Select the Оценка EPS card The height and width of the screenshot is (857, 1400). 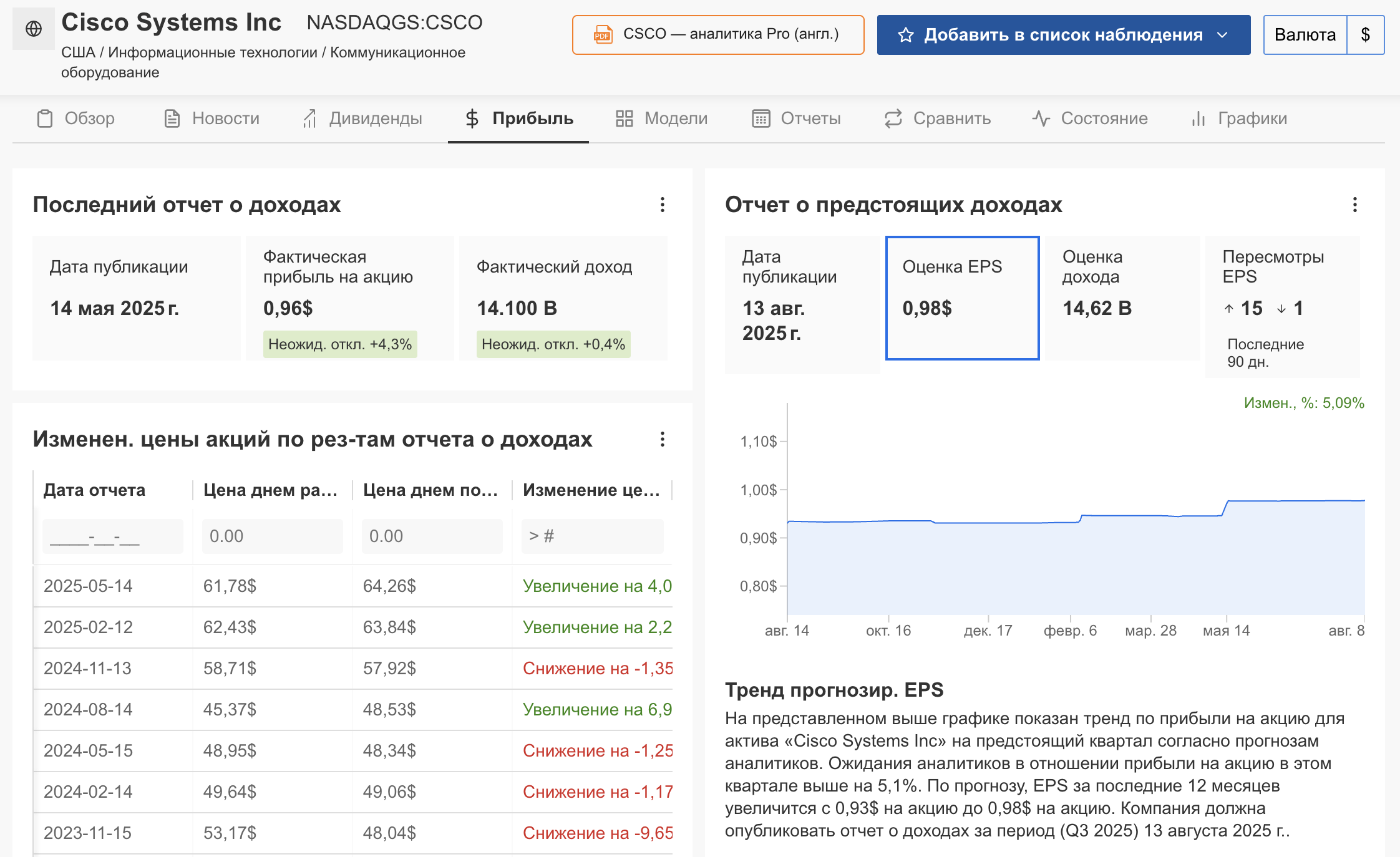tap(962, 298)
